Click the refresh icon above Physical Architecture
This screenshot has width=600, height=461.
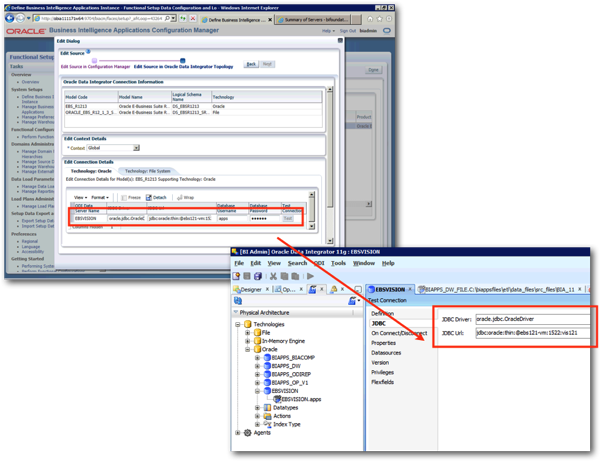click(x=238, y=301)
